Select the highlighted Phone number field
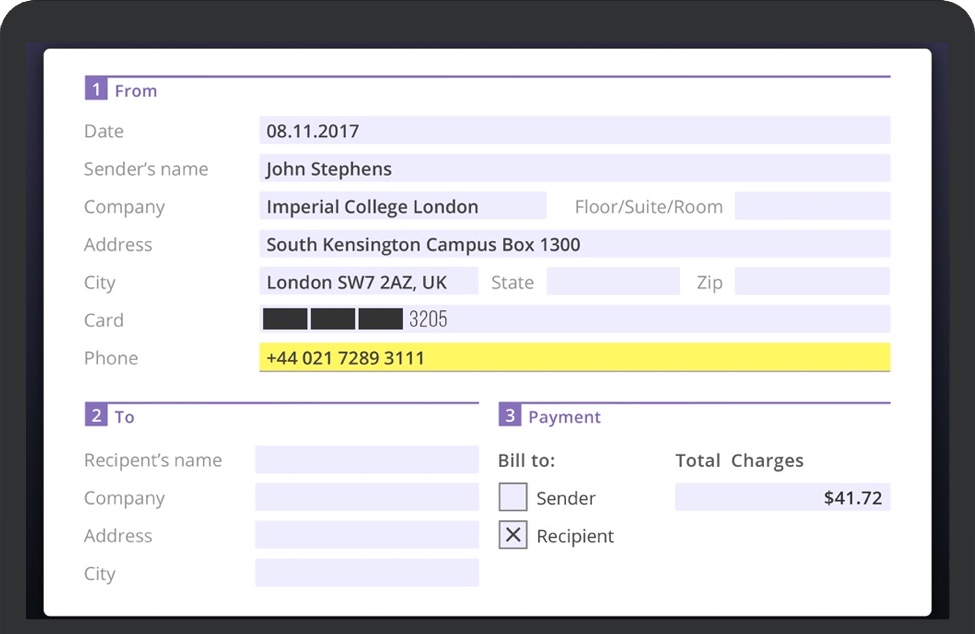975x634 pixels. click(574, 357)
